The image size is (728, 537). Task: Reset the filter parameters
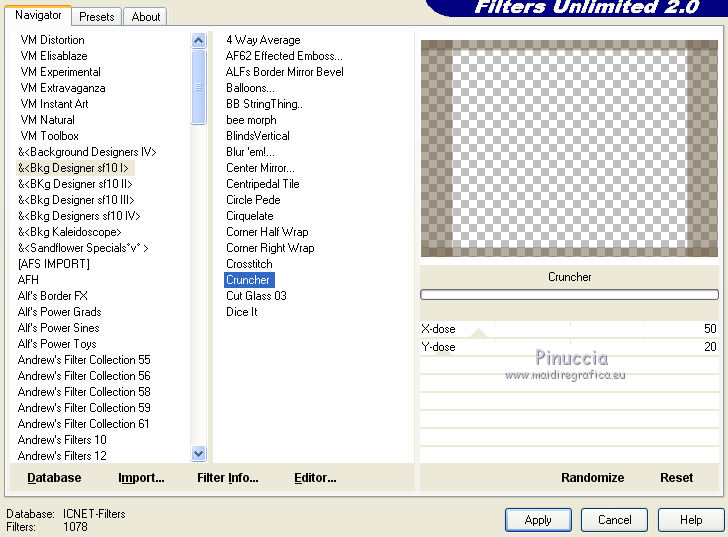676,478
